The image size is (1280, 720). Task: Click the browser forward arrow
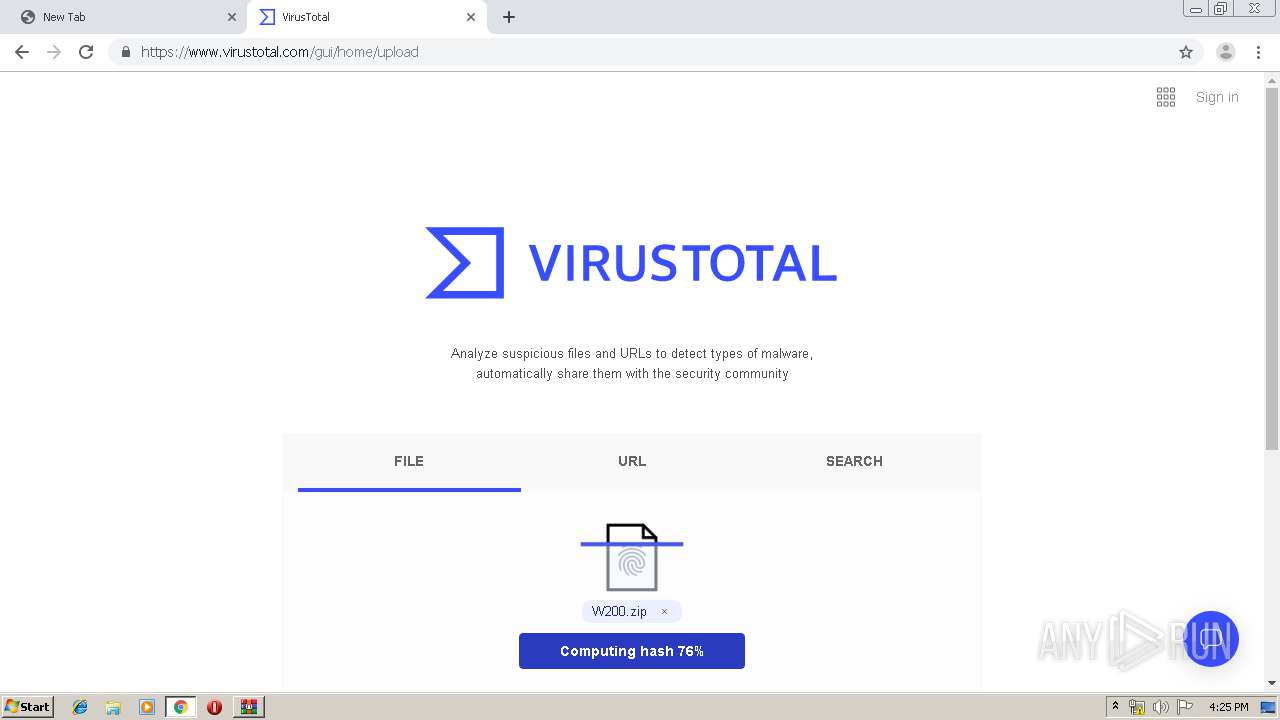click(54, 52)
